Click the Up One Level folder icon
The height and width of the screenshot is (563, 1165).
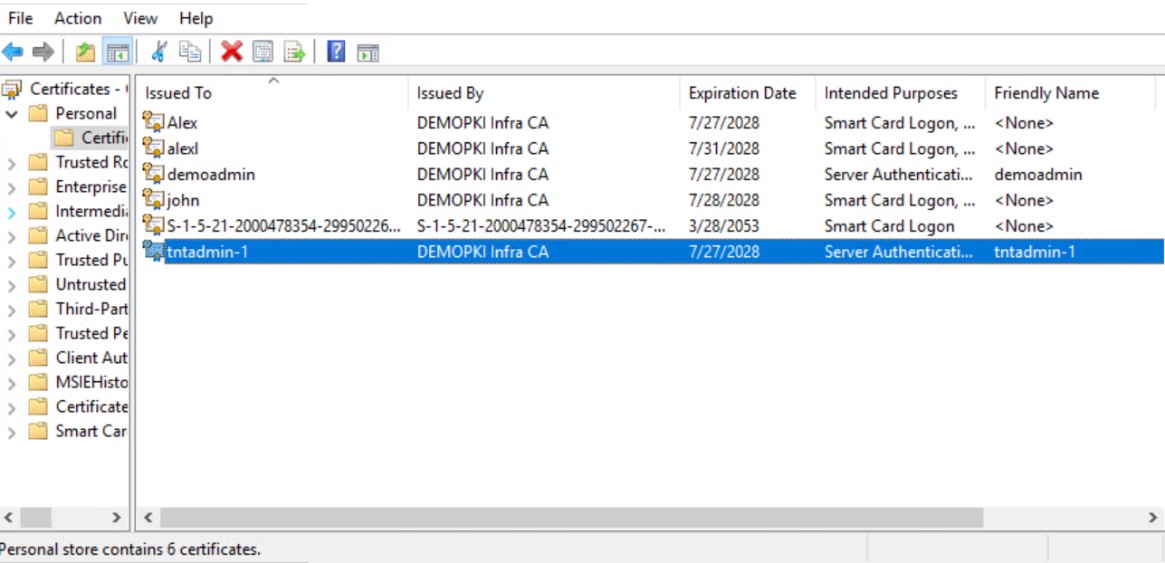pos(85,52)
